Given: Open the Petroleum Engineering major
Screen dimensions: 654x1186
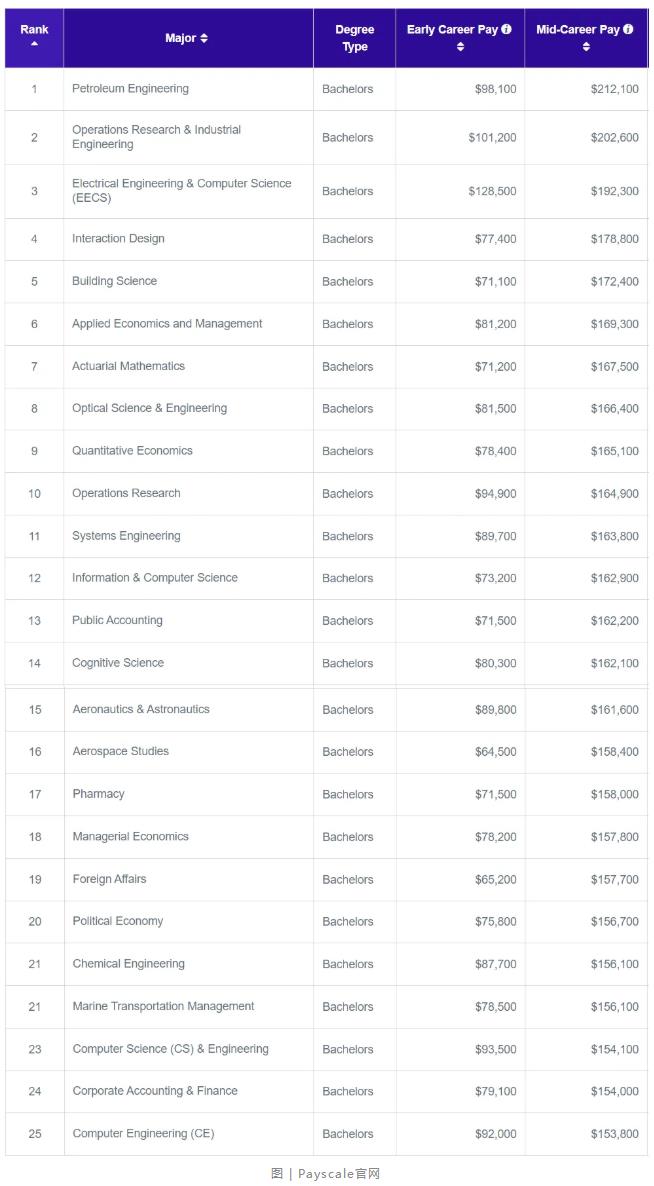Looking at the screenshot, I should (130, 88).
